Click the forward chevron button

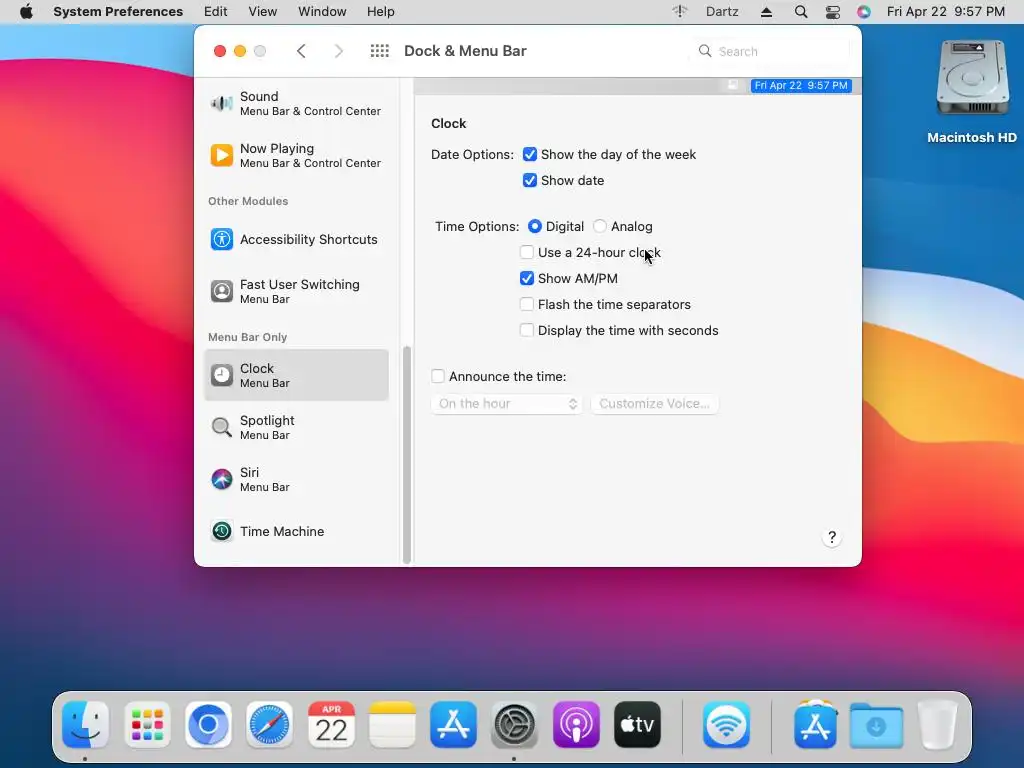(x=338, y=51)
